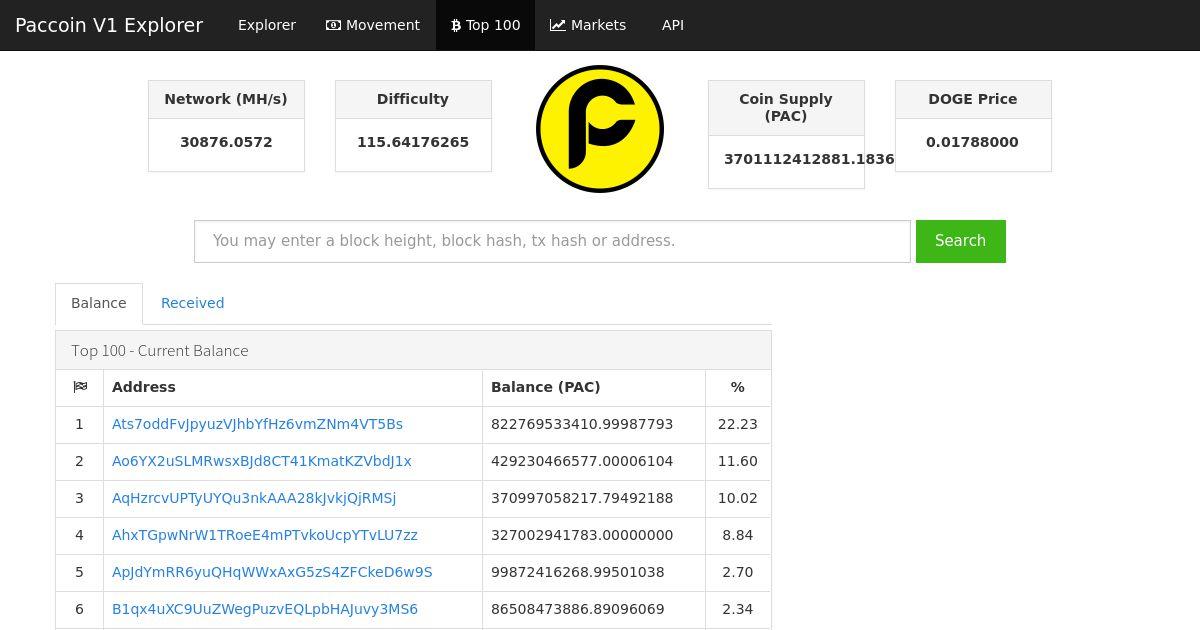The width and height of the screenshot is (1200, 630).
Task: Open address AqHzrcvUPTyUYQu3nkAAA28kJvkjQjRMSj
Action: coord(254,498)
